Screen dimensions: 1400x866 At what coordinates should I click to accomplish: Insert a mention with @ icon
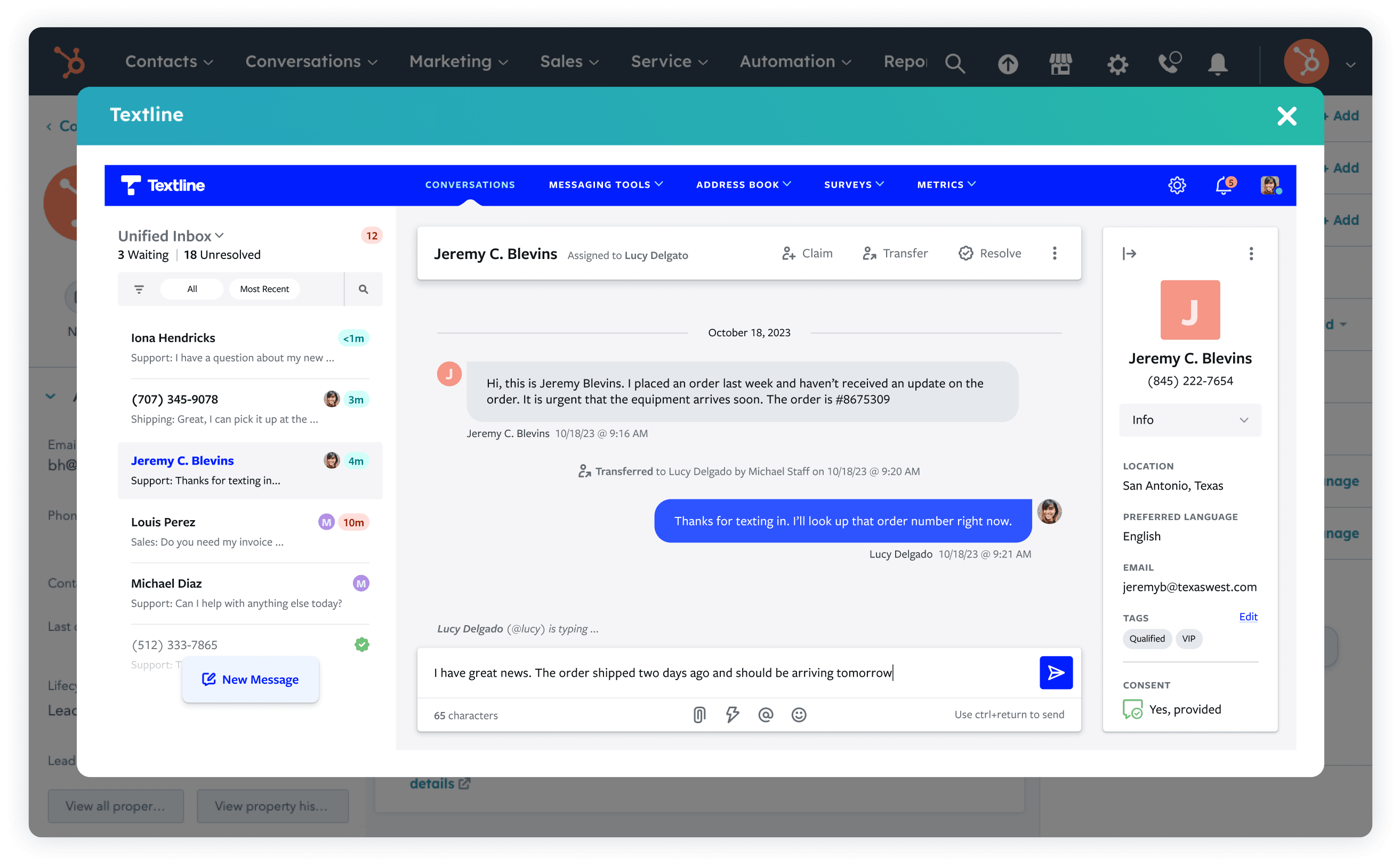point(765,715)
